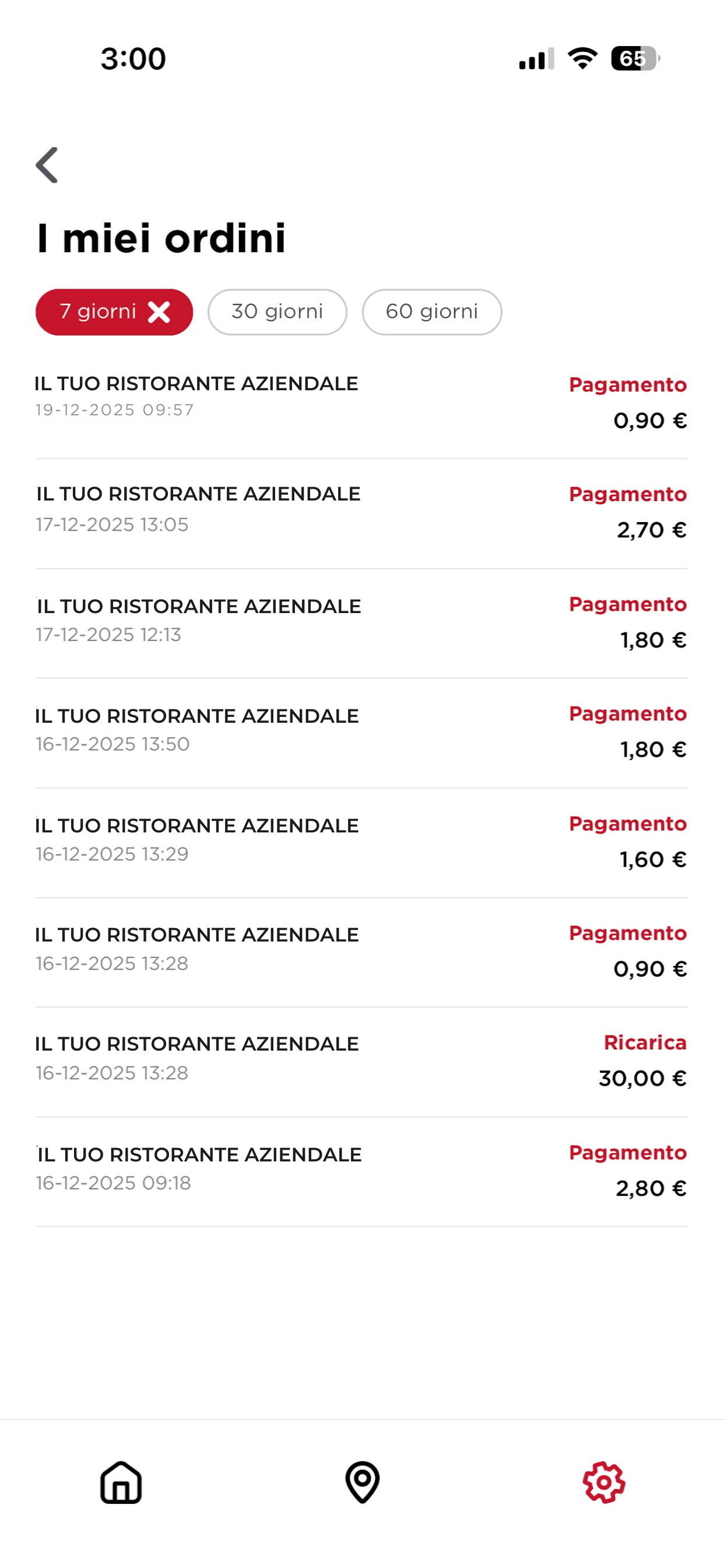Tap the back arrow icon

click(47, 164)
